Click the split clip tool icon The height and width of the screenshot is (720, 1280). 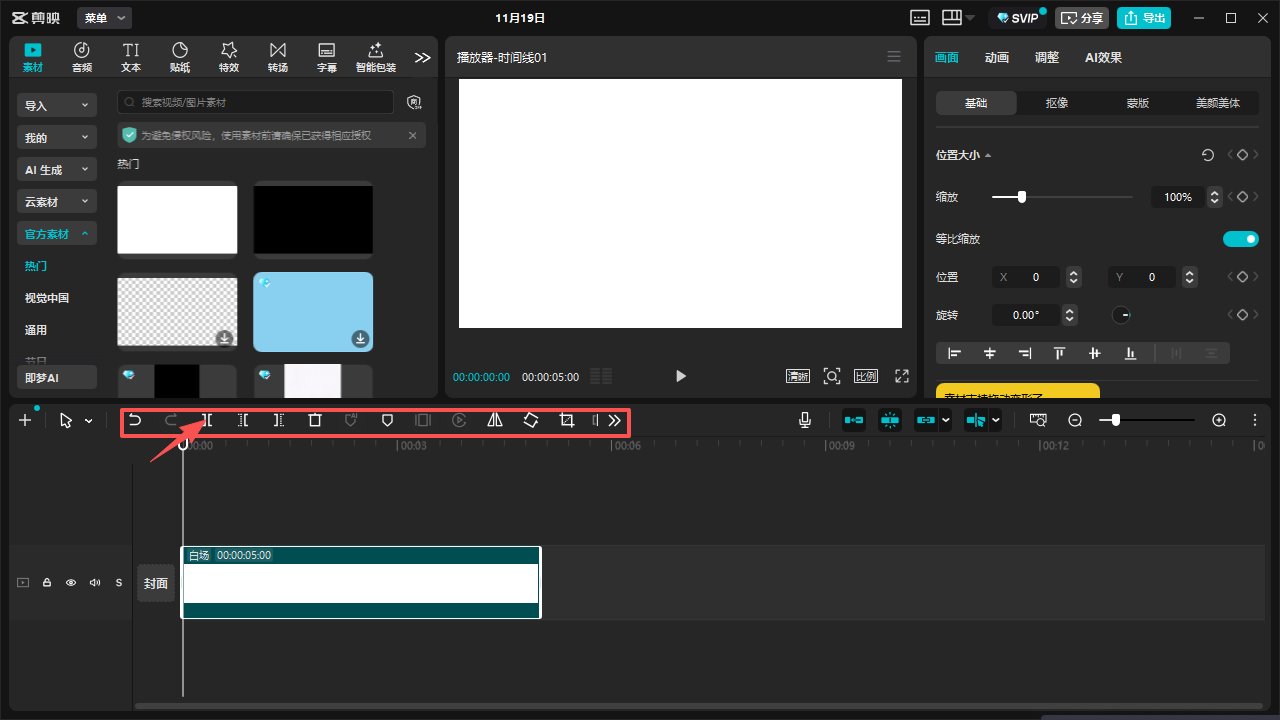click(207, 421)
